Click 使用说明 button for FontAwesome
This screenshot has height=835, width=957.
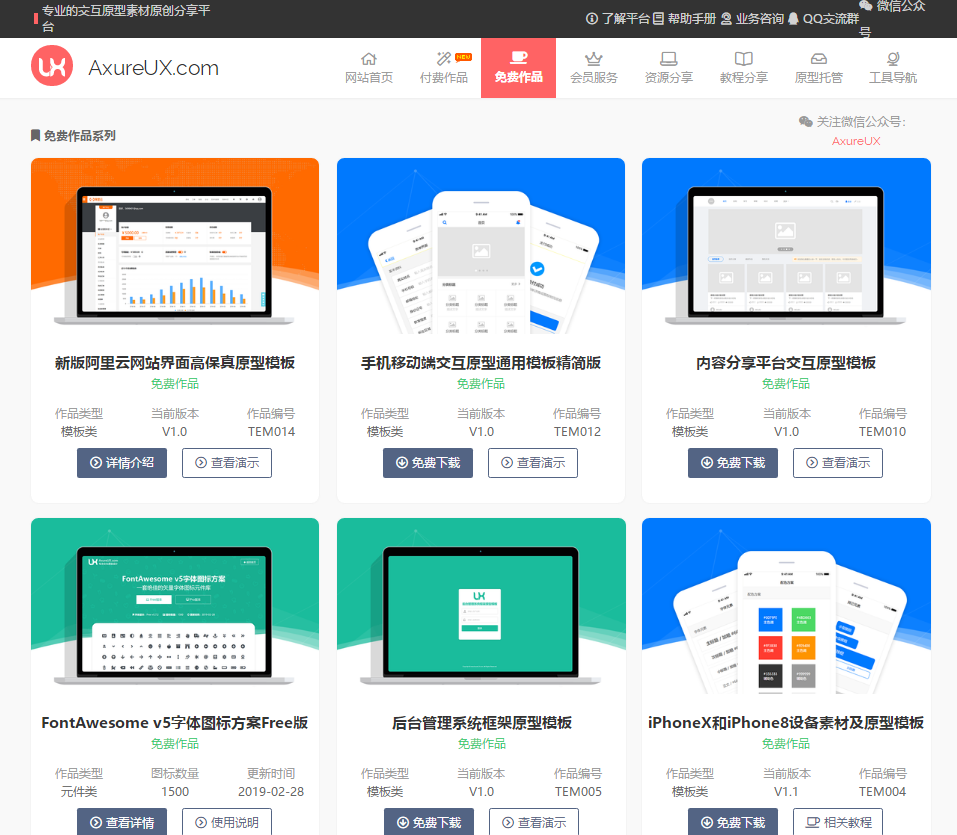[x=227, y=822]
